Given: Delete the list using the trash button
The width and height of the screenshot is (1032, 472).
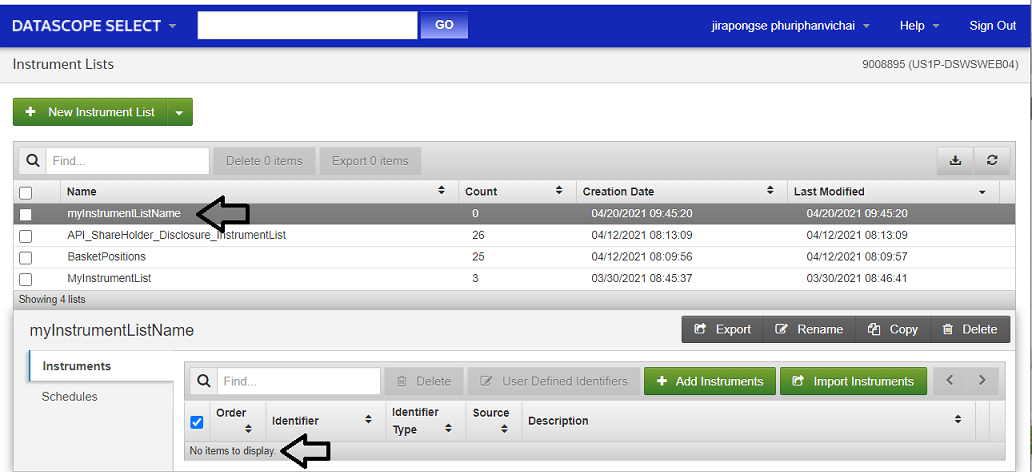Looking at the screenshot, I should tap(969, 329).
